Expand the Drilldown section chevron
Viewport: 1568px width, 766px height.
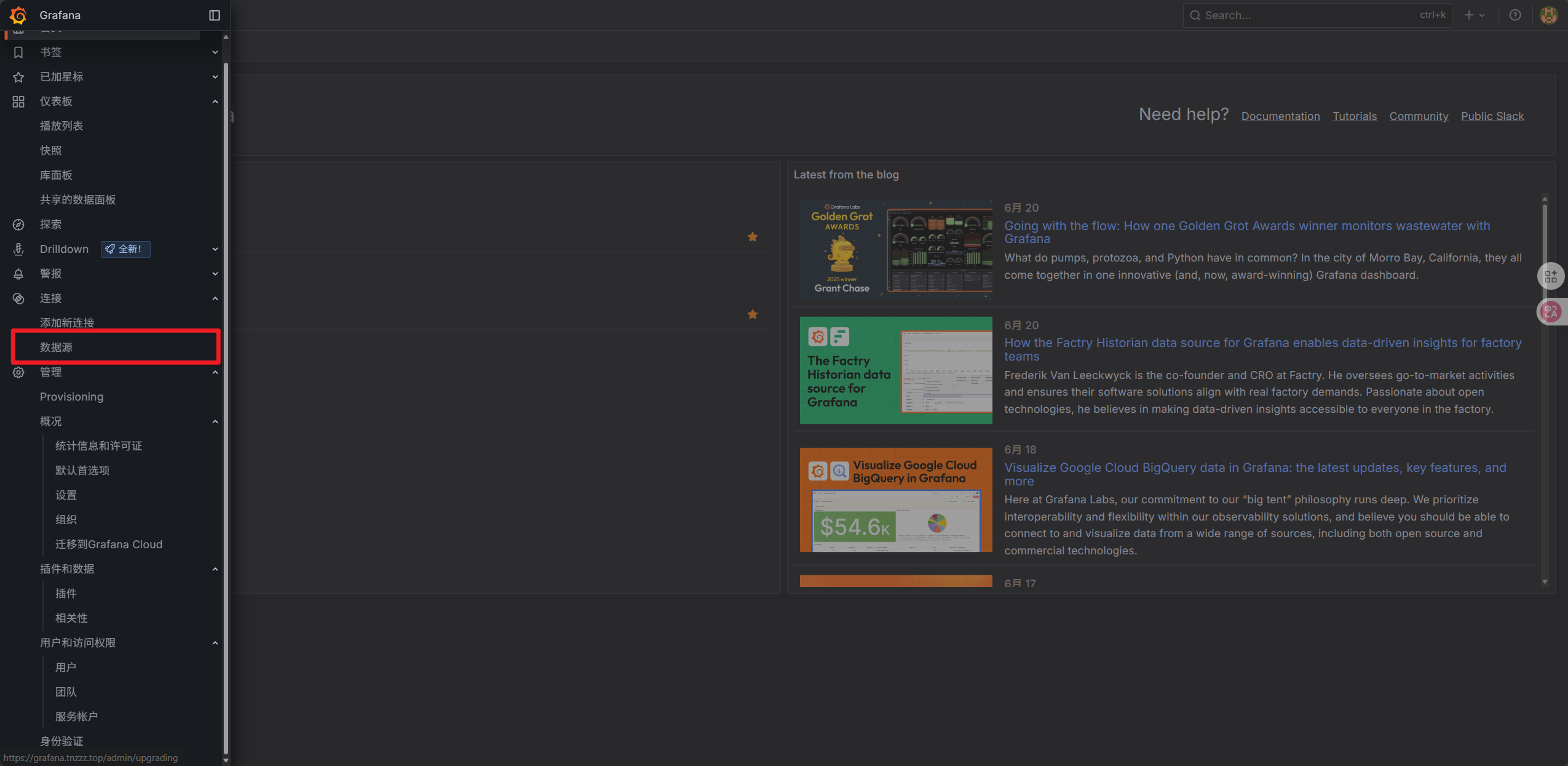pos(215,249)
